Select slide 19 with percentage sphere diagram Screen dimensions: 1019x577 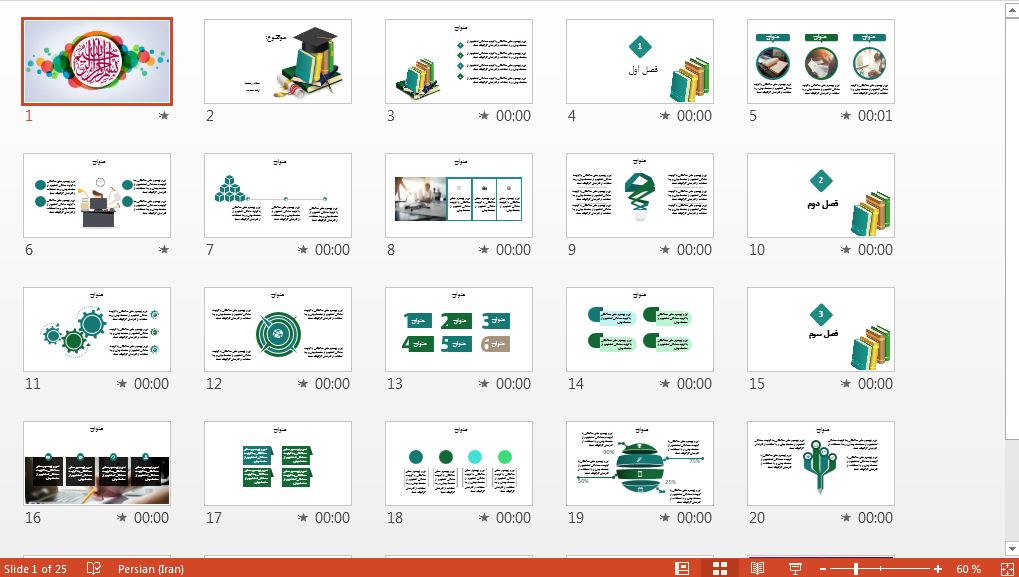(x=639, y=463)
